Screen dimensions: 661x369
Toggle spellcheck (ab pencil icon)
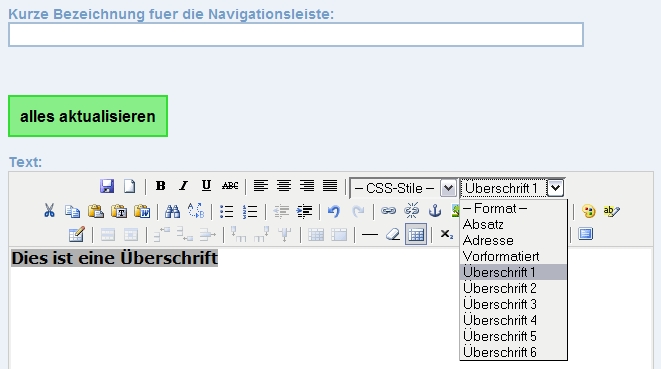click(x=611, y=211)
